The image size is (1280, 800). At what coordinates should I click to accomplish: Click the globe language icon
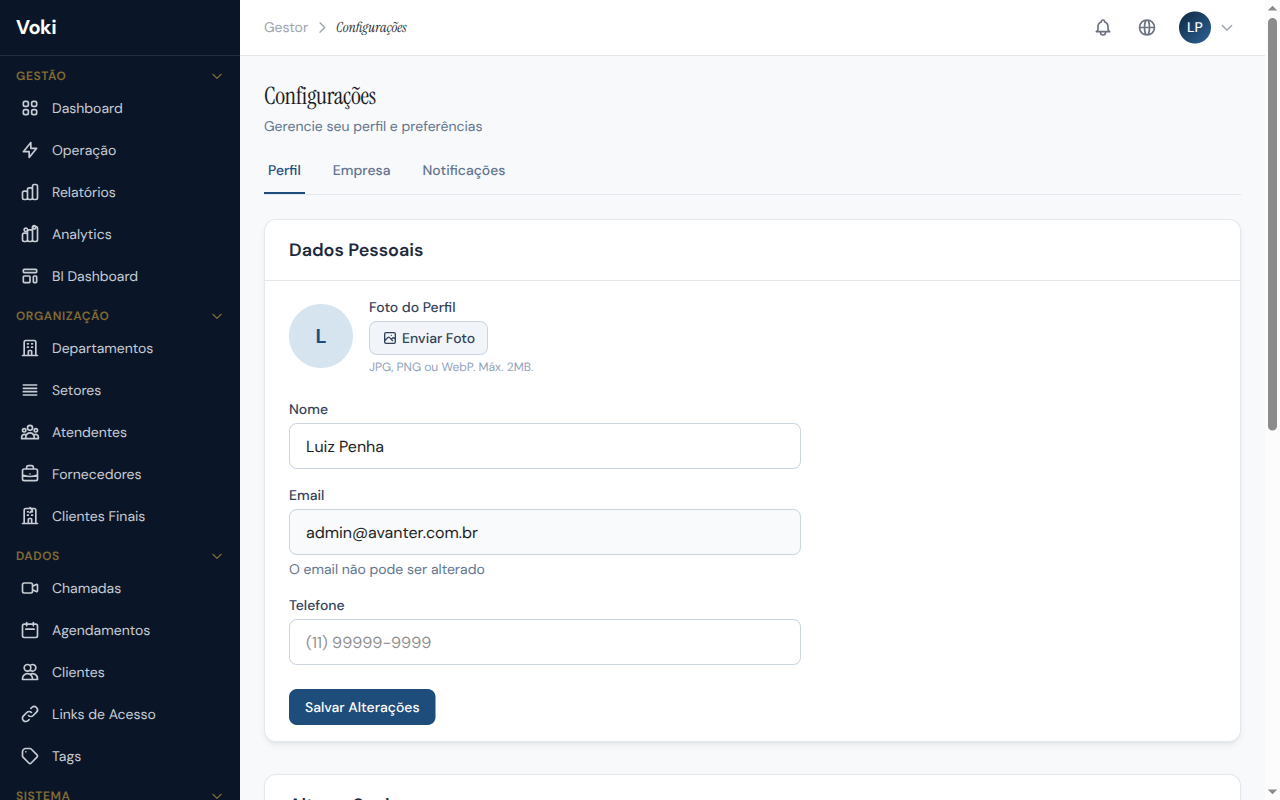pyautogui.click(x=1147, y=28)
